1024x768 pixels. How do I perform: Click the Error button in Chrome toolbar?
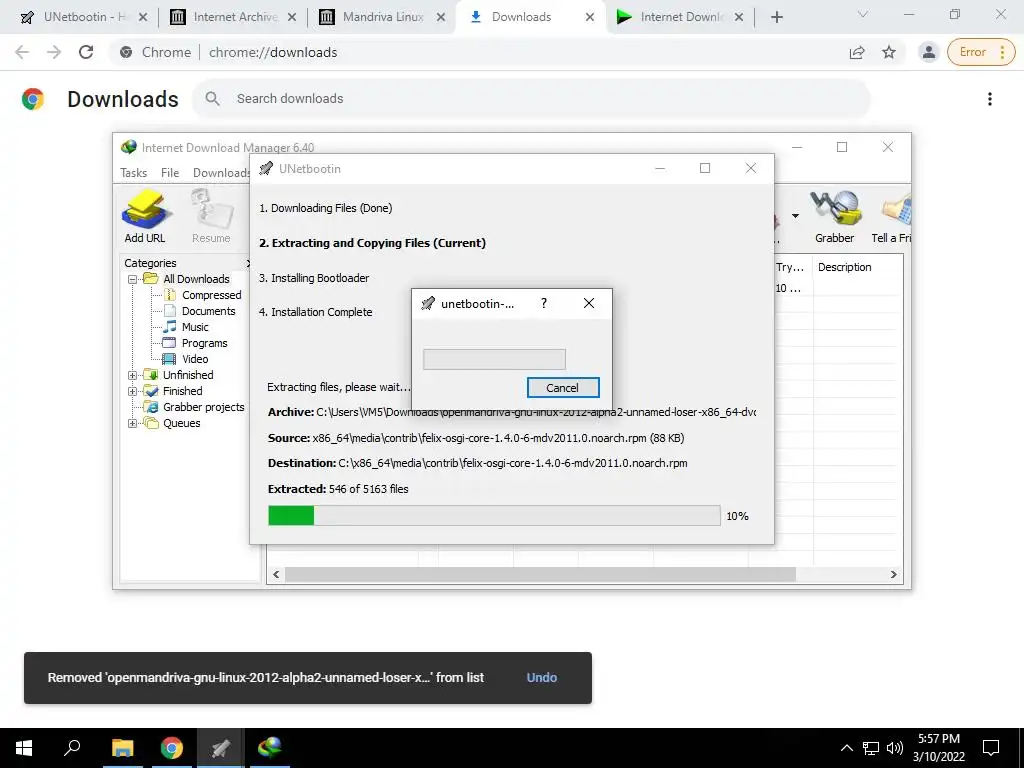[981, 52]
